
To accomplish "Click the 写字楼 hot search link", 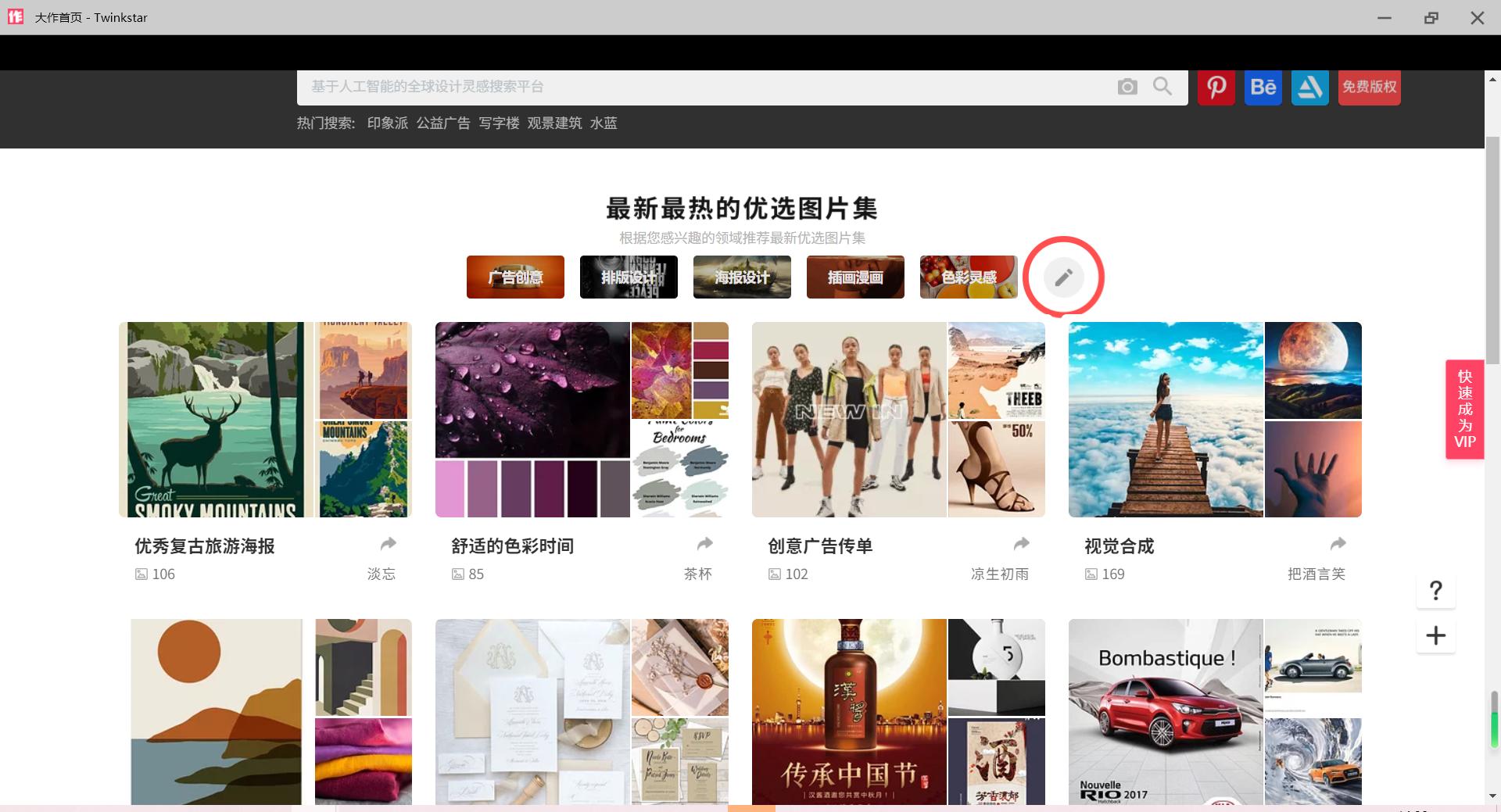I will click(x=499, y=123).
